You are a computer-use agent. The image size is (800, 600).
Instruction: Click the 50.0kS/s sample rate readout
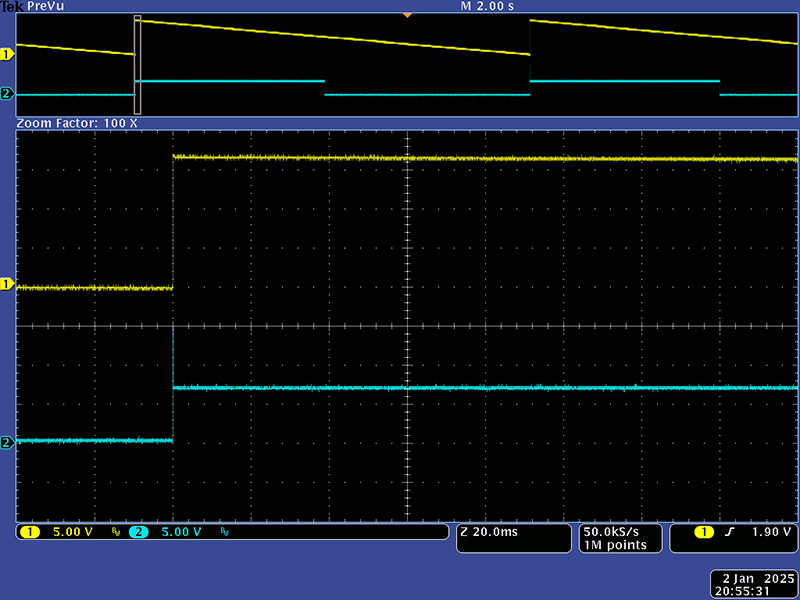(x=613, y=532)
